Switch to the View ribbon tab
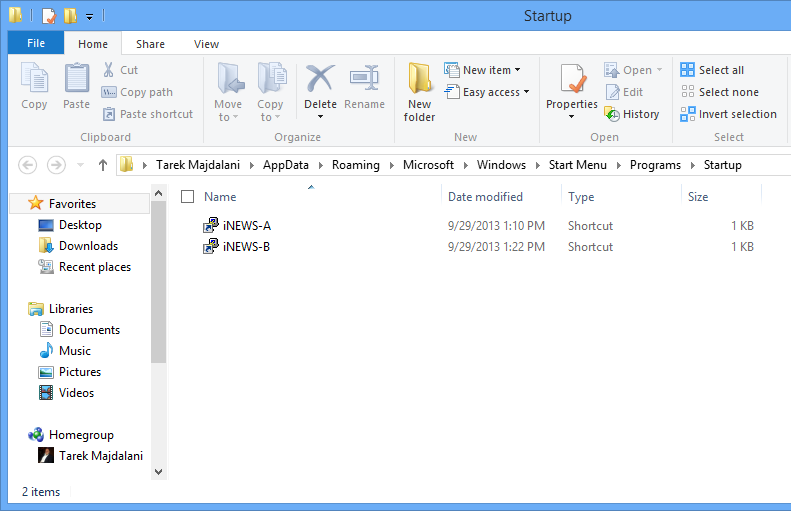Viewport: 791px width, 513px height. 206,44
